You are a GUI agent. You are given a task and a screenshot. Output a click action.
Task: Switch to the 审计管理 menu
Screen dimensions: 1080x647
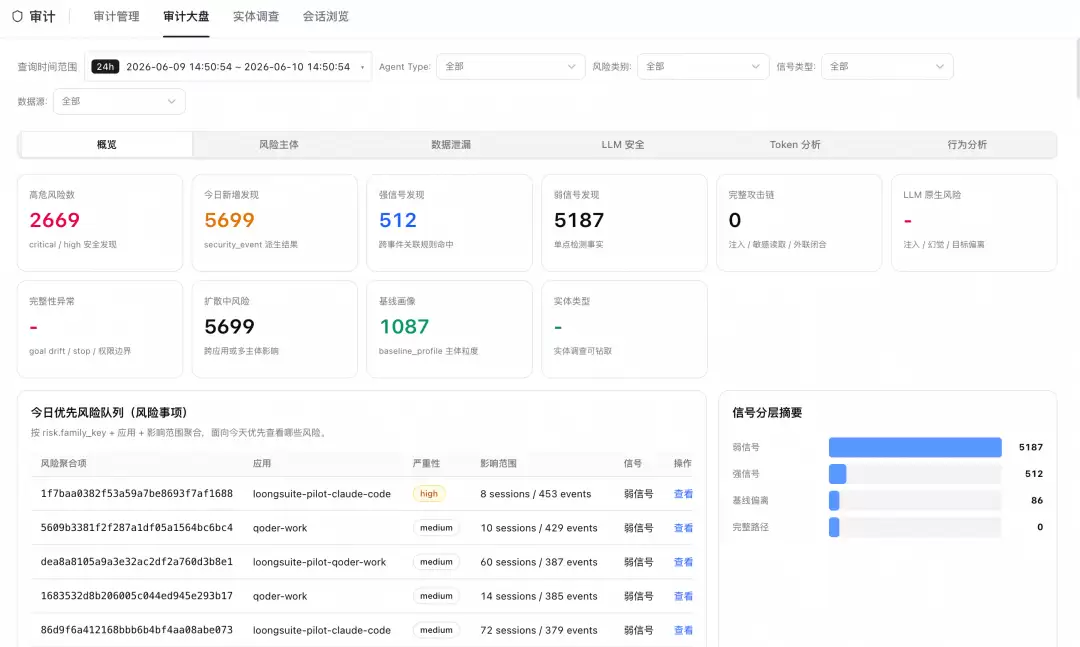[116, 17]
